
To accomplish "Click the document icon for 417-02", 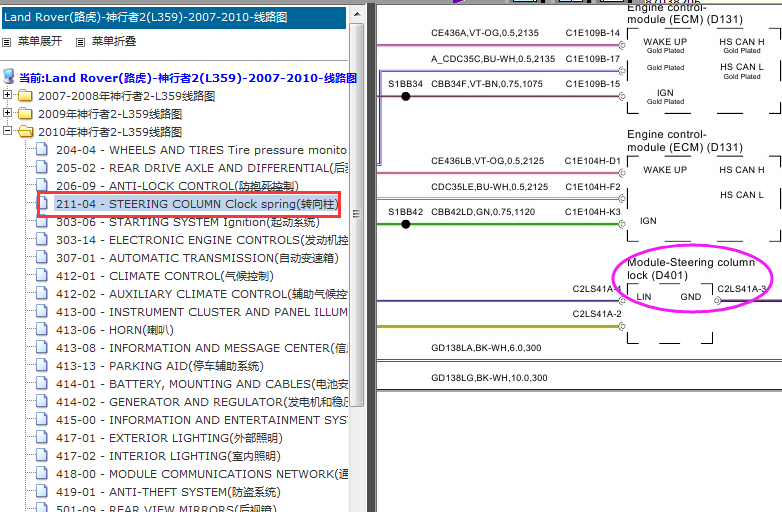I will coord(42,455).
